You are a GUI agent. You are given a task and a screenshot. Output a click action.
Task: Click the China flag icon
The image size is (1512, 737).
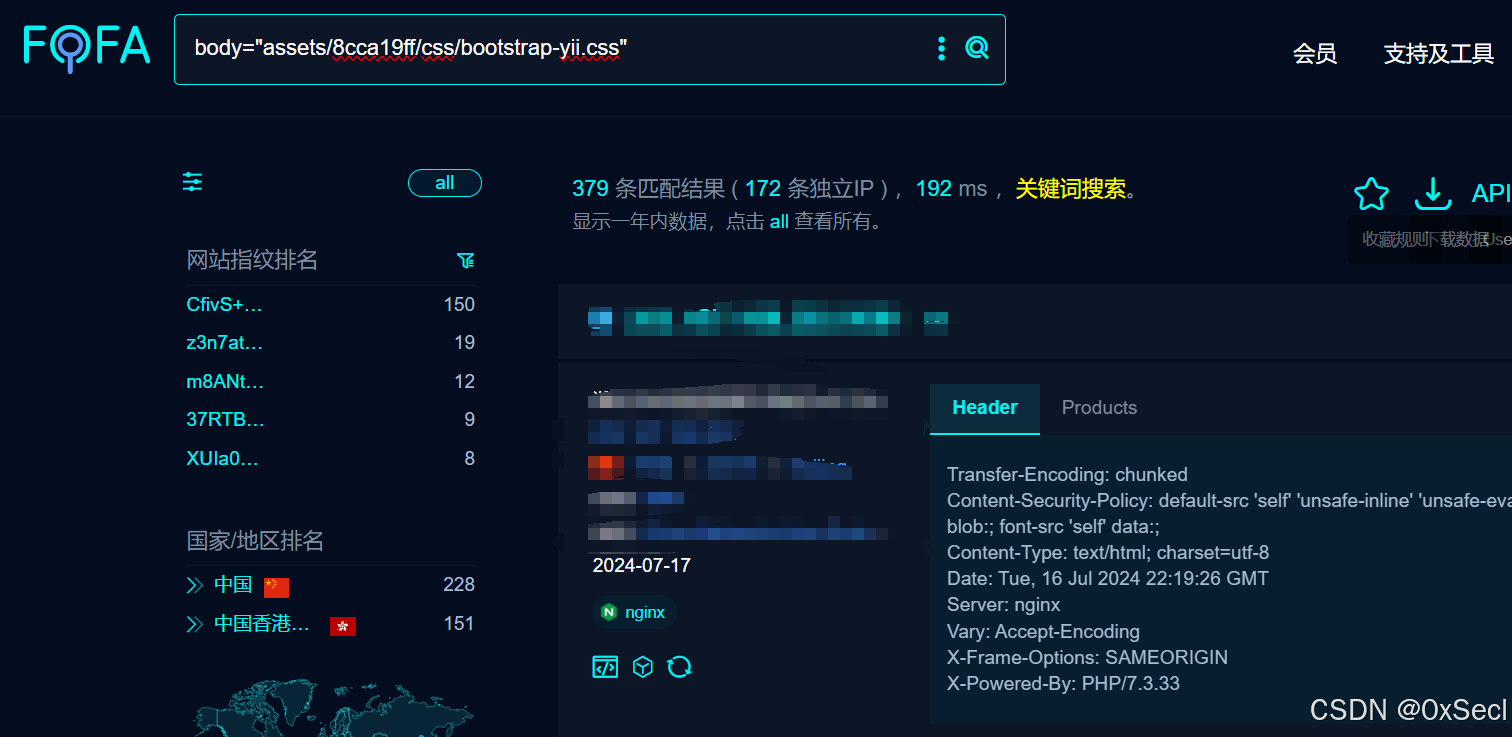point(276,587)
